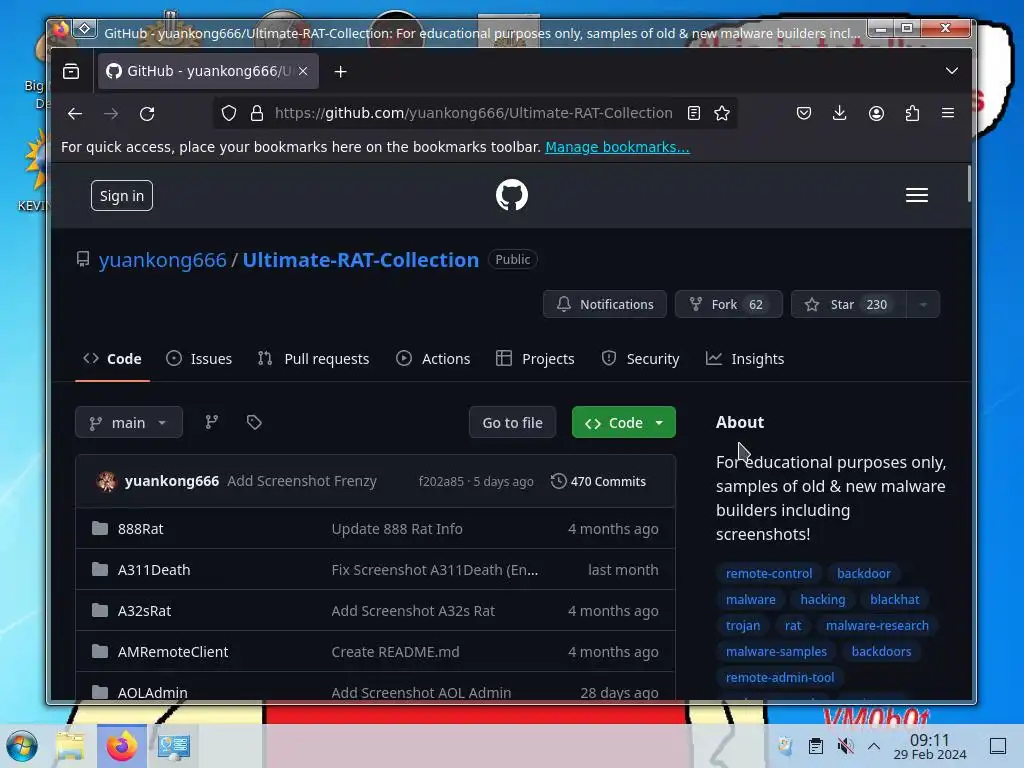The height and width of the screenshot is (768, 1024).
Task: Open the Firefox account icon
Action: tap(876, 113)
